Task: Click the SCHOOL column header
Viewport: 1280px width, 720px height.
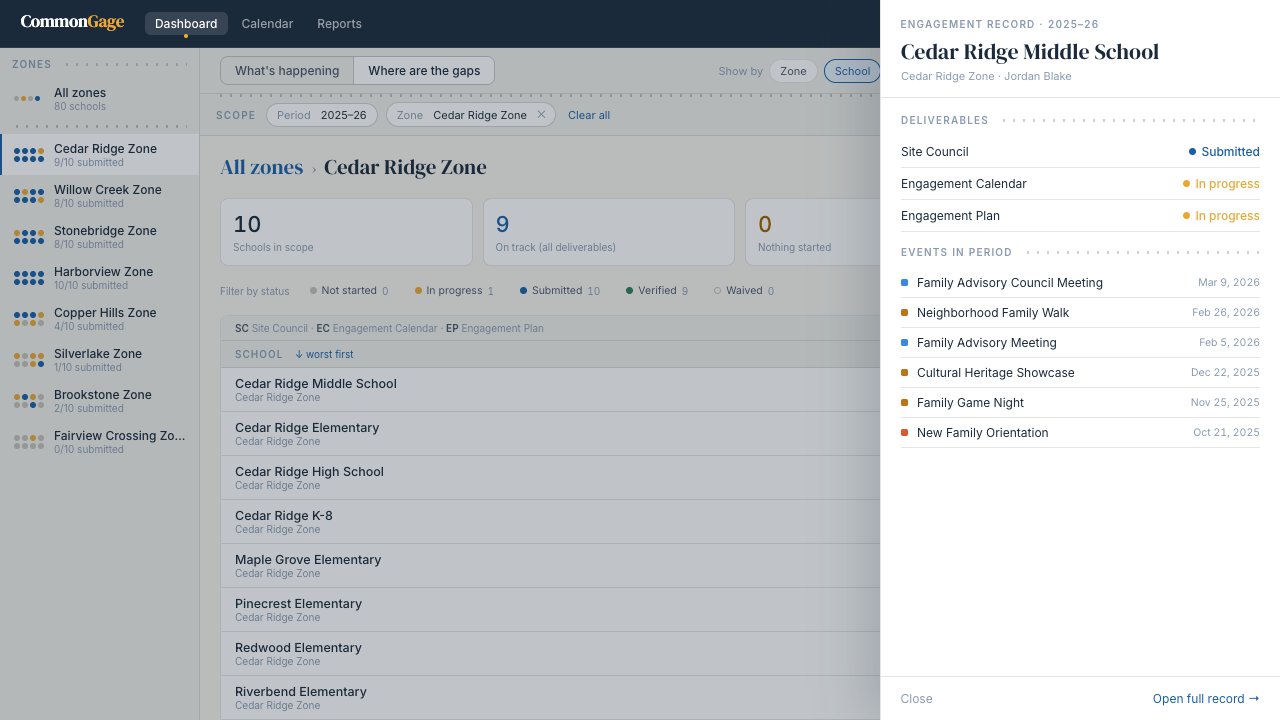Action: coord(259,354)
